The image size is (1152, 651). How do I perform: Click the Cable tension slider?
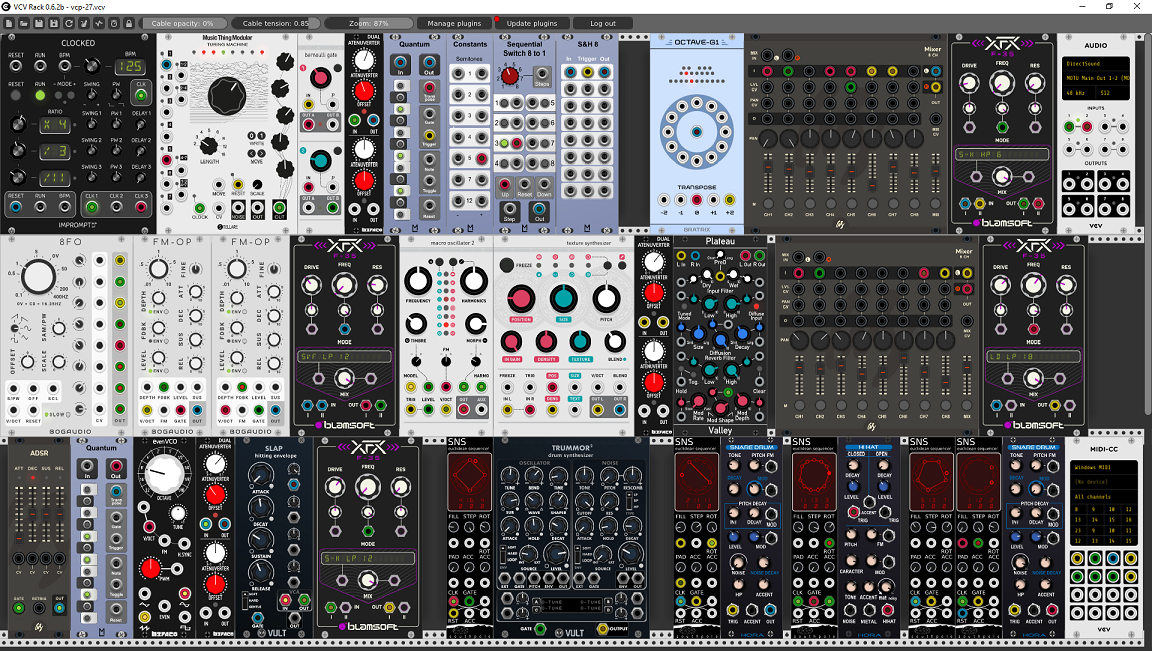click(276, 24)
